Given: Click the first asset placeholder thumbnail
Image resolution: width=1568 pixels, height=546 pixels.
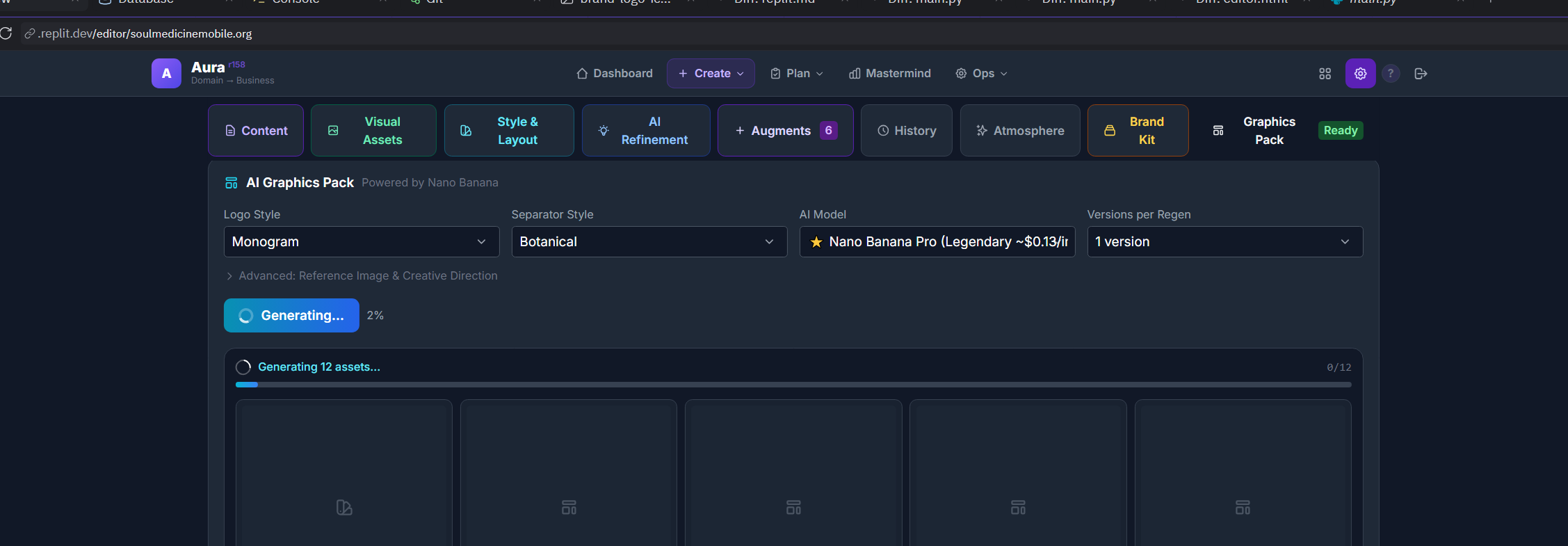Looking at the screenshot, I should click(x=344, y=473).
